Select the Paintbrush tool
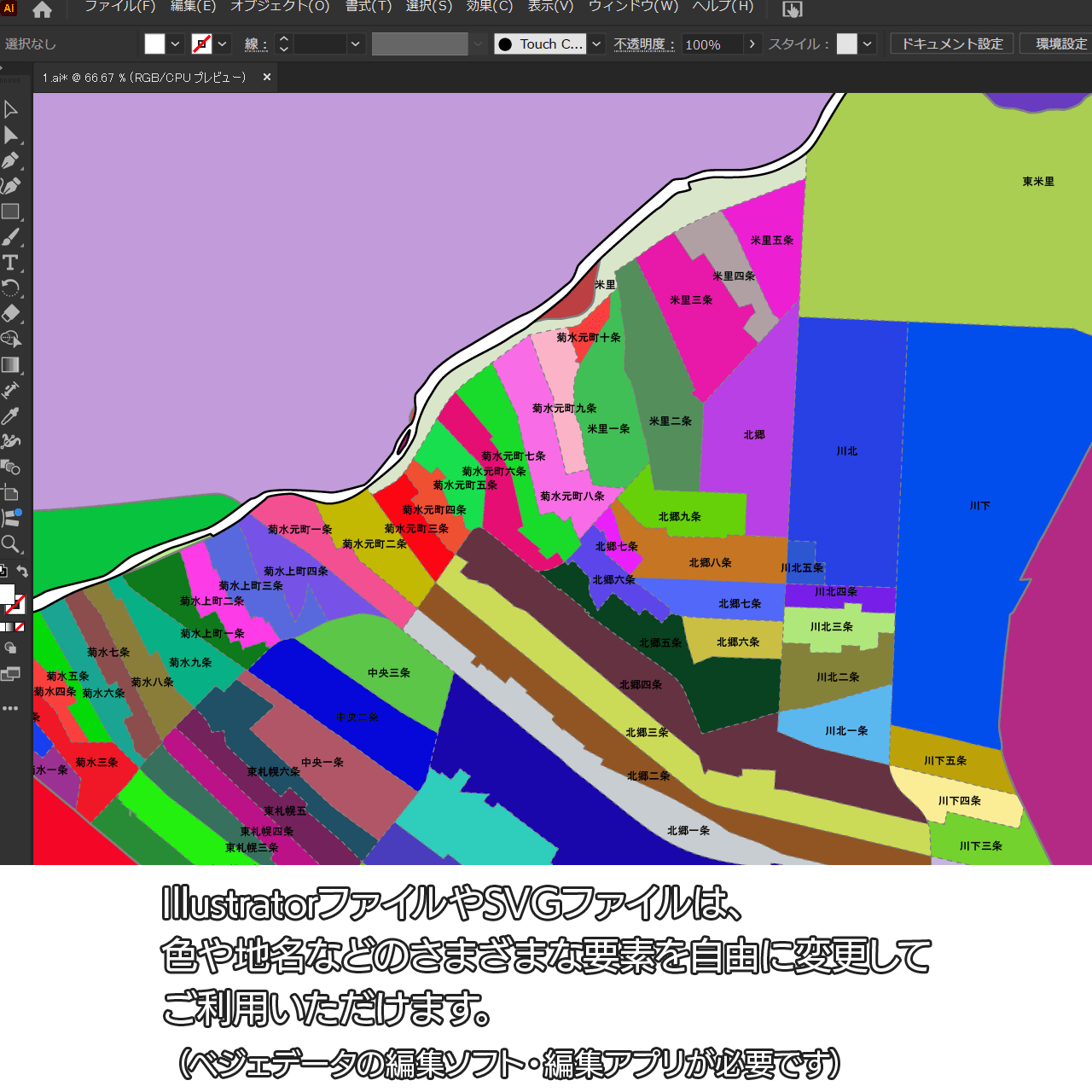Screen dimensions: 1092x1092 click(10, 237)
